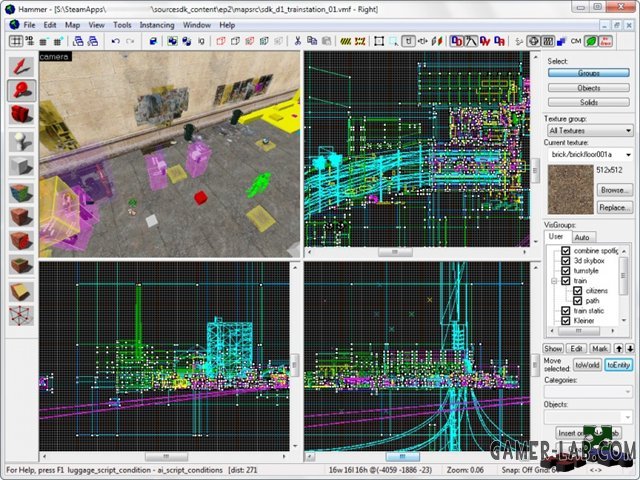Activate the Magnify tool in left toolbar
This screenshot has width=640, height=480.
[21, 90]
